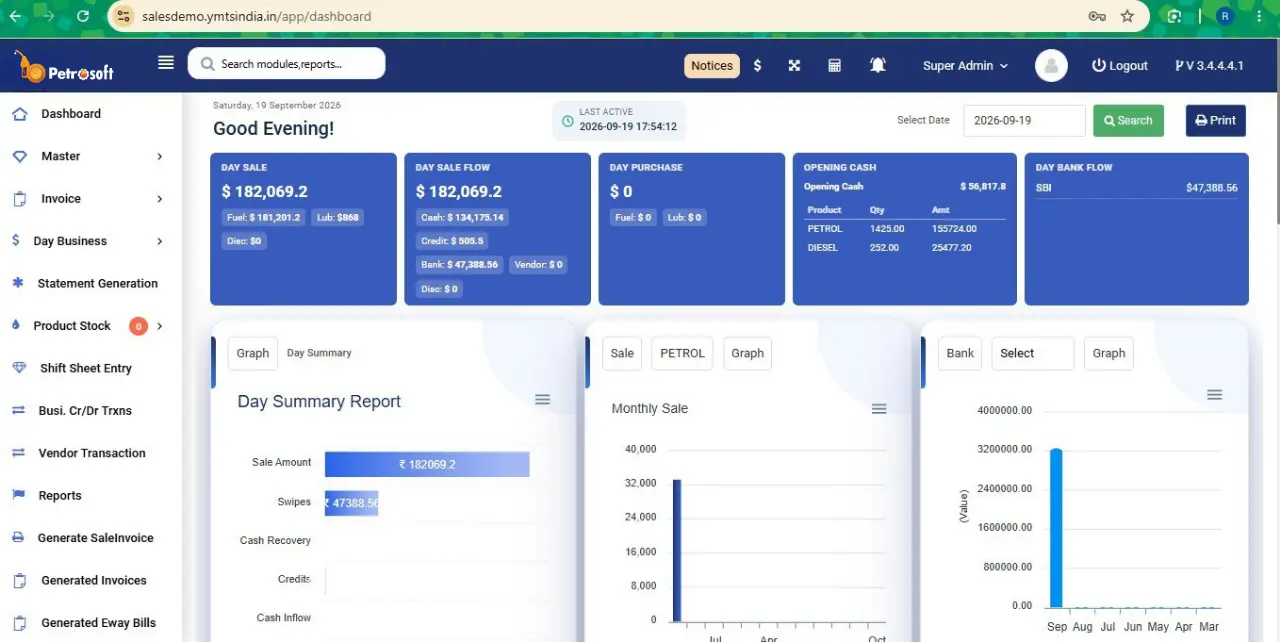This screenshot has width=1280, height=642.
Task: Click the Print button
Action: point(1216,121)
